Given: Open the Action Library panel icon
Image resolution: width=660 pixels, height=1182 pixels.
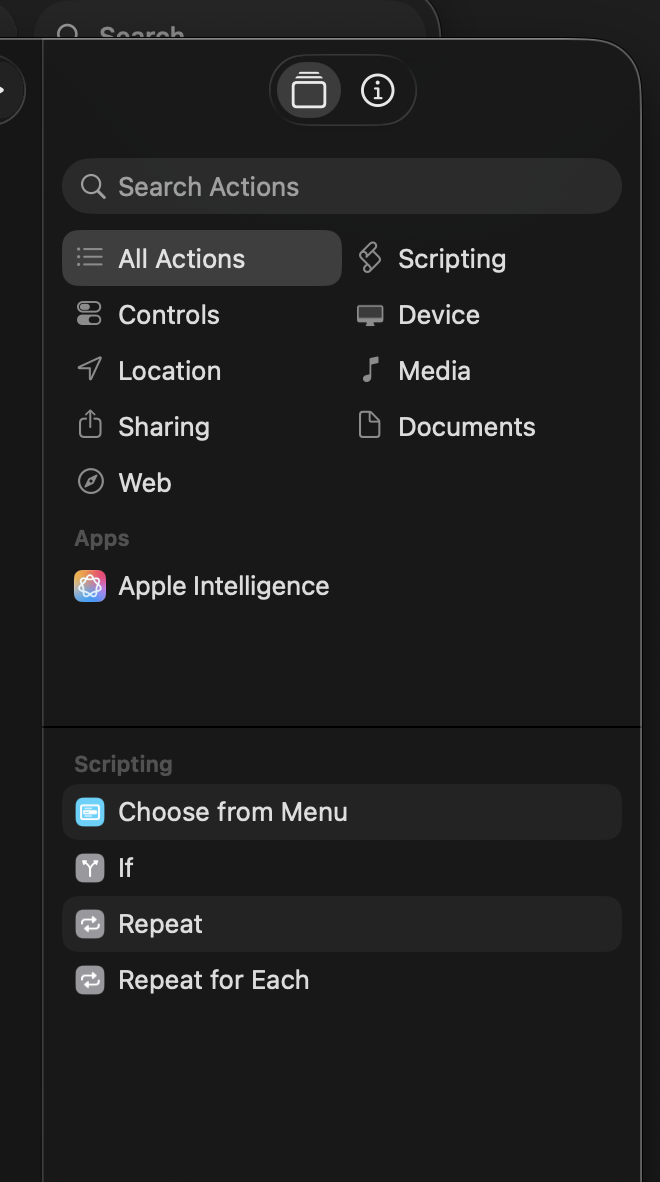Looking at the screenshot, I should (x=309, y=91).
